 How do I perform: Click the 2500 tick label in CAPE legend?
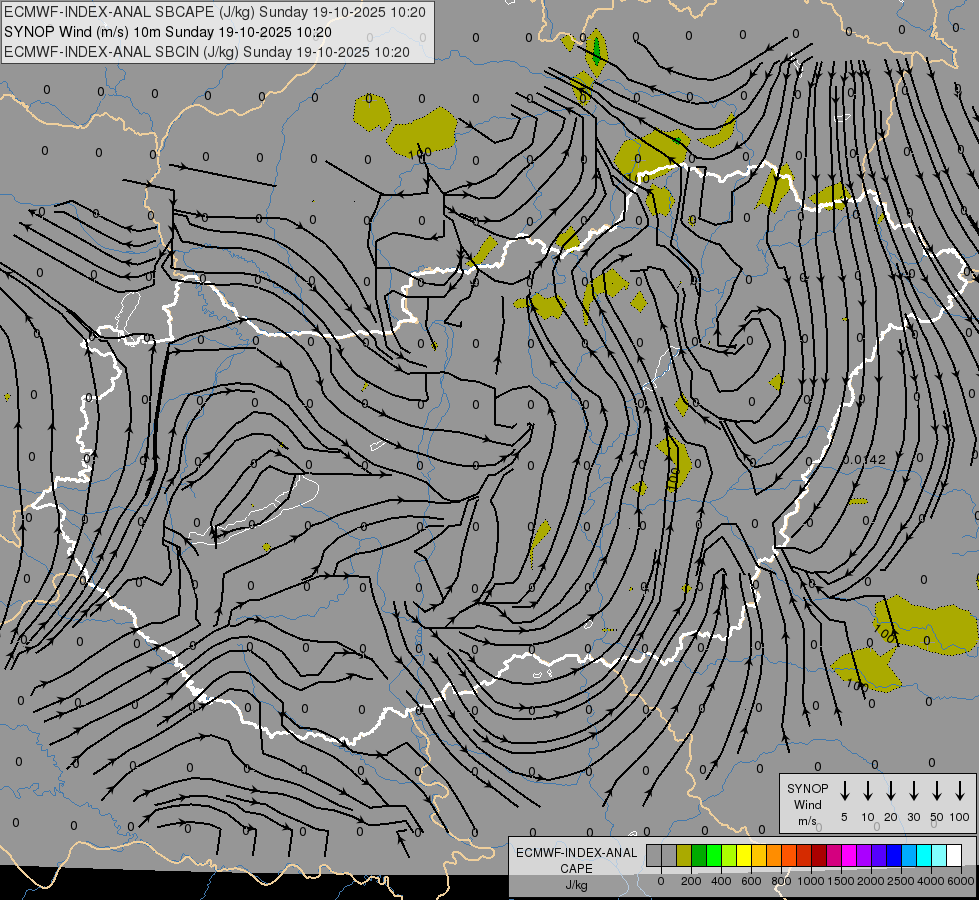[901, 881]
